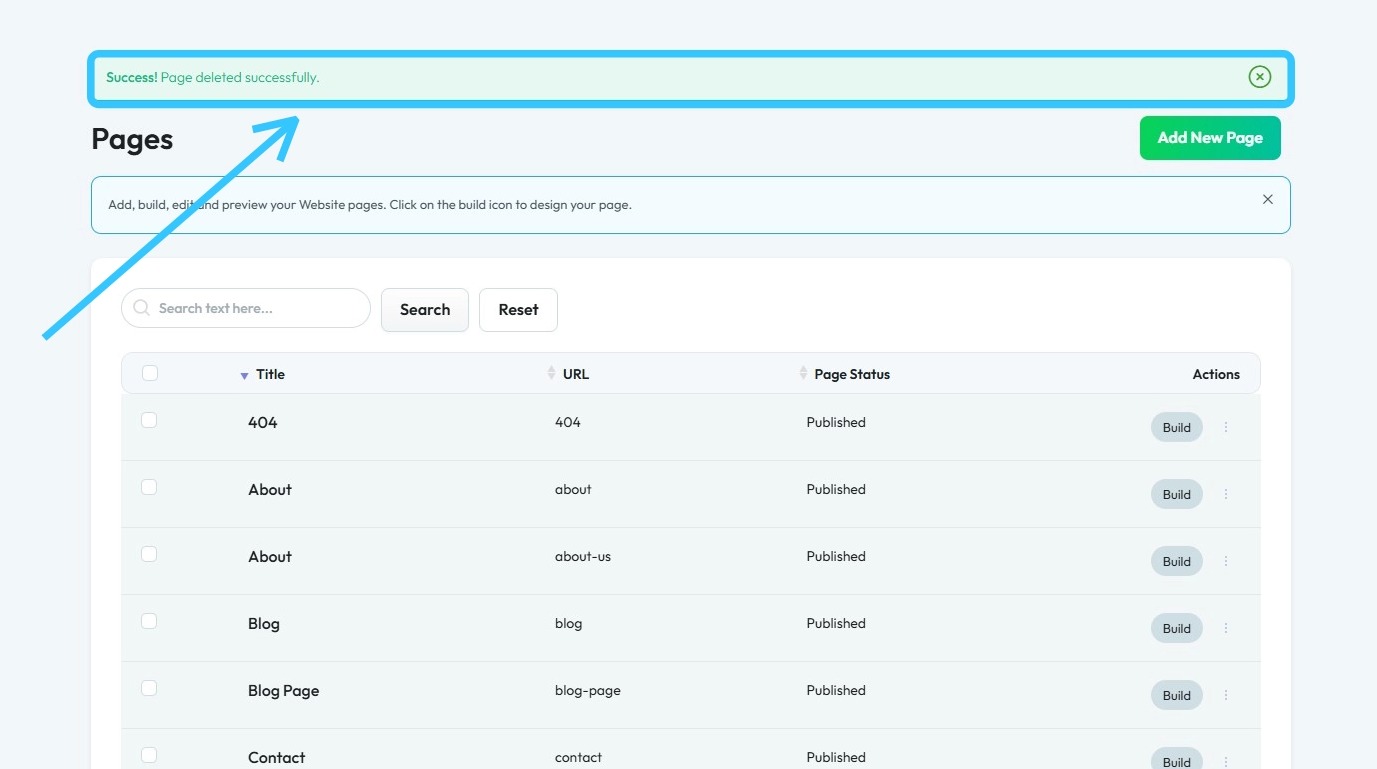The width and height of the screenshot is (1377, 769).
Task: Click Build for the 'about-us' row
Action: coord(1176,561)
